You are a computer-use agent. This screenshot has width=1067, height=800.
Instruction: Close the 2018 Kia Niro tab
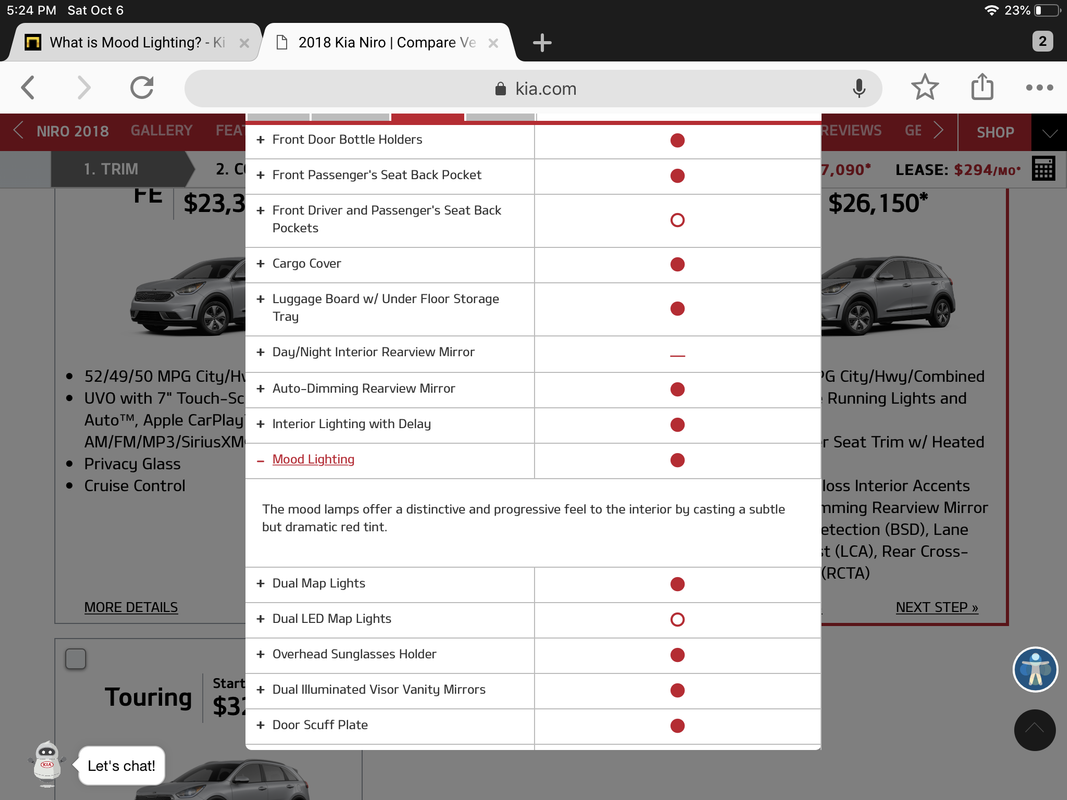(x=493, y=43)
